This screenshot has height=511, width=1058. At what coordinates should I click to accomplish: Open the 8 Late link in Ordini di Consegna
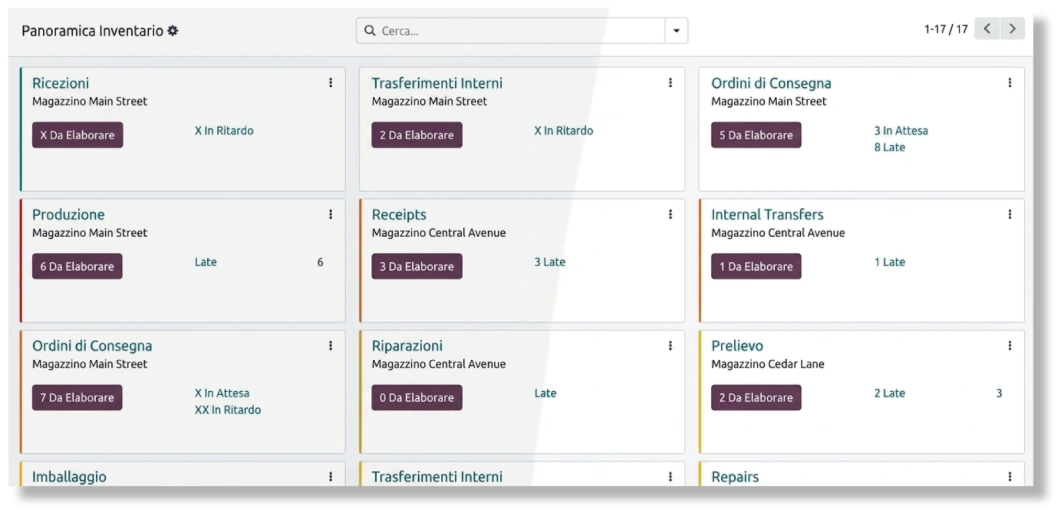(889, 147)
